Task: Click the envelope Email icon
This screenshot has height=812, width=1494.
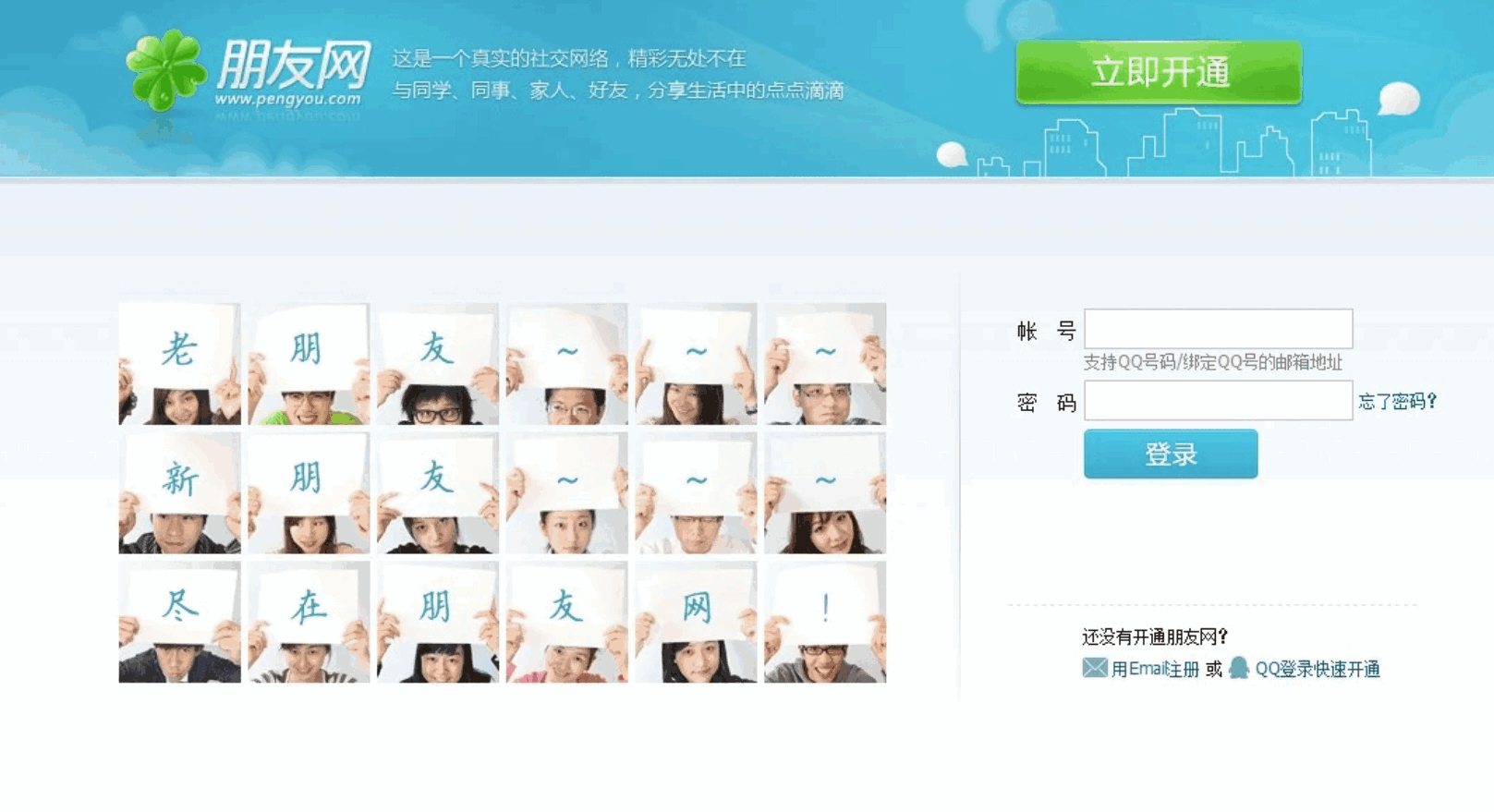Action: click(1095, 668)
